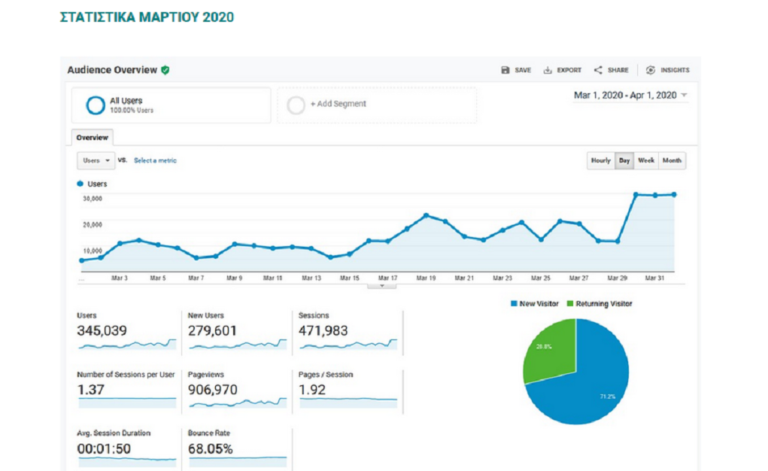
Task: Open the date range Mar 1 - Apr 1 dropdown
Action: click(630, 95)
